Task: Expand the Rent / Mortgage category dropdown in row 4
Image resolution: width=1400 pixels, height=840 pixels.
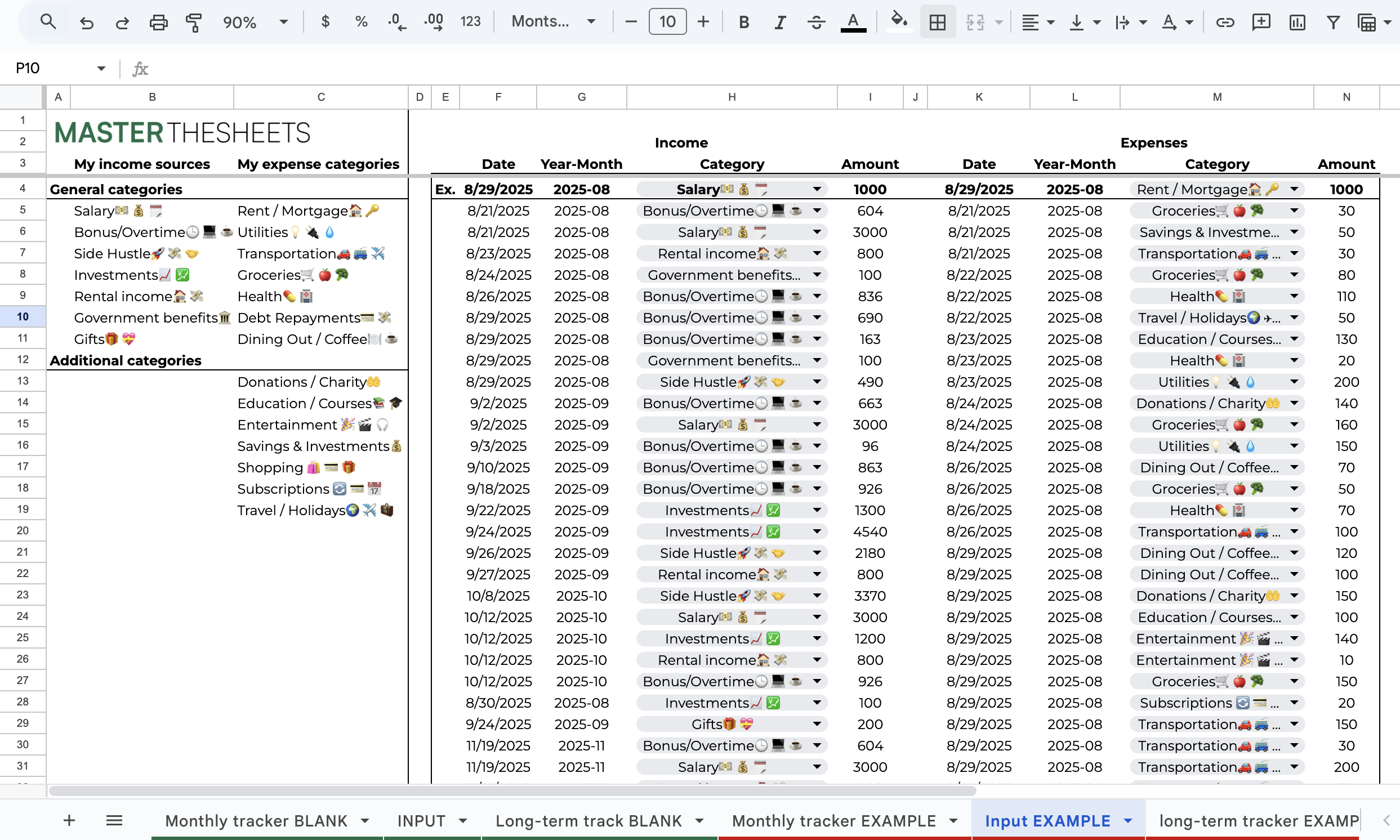Action: coord(1294,189)
